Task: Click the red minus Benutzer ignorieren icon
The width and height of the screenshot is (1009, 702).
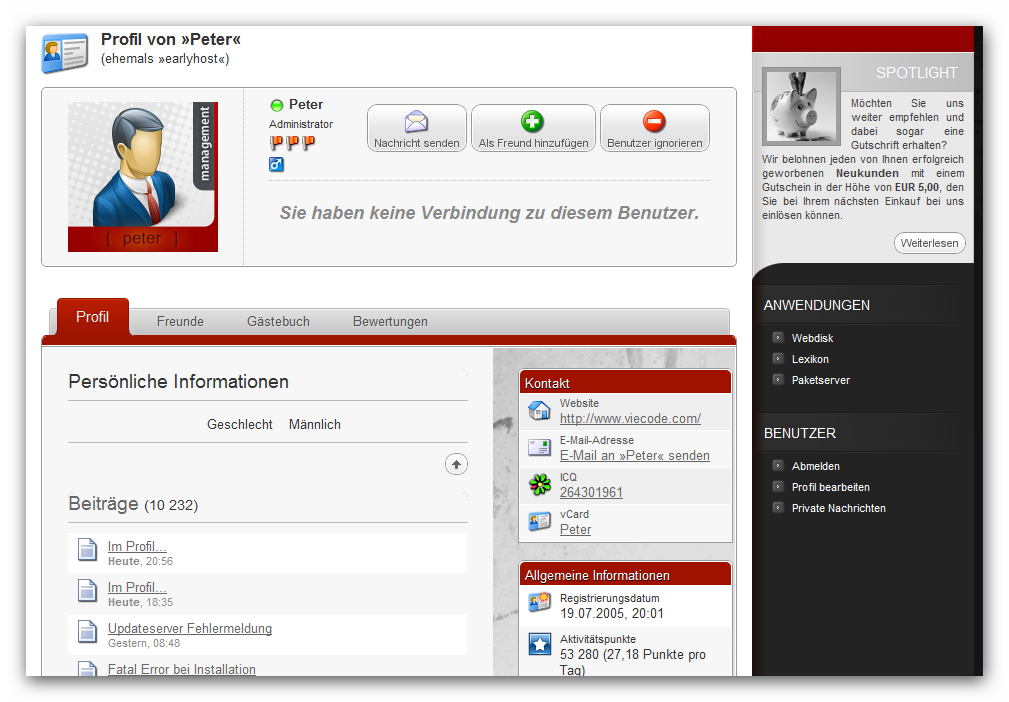Action: coord(654,122)
